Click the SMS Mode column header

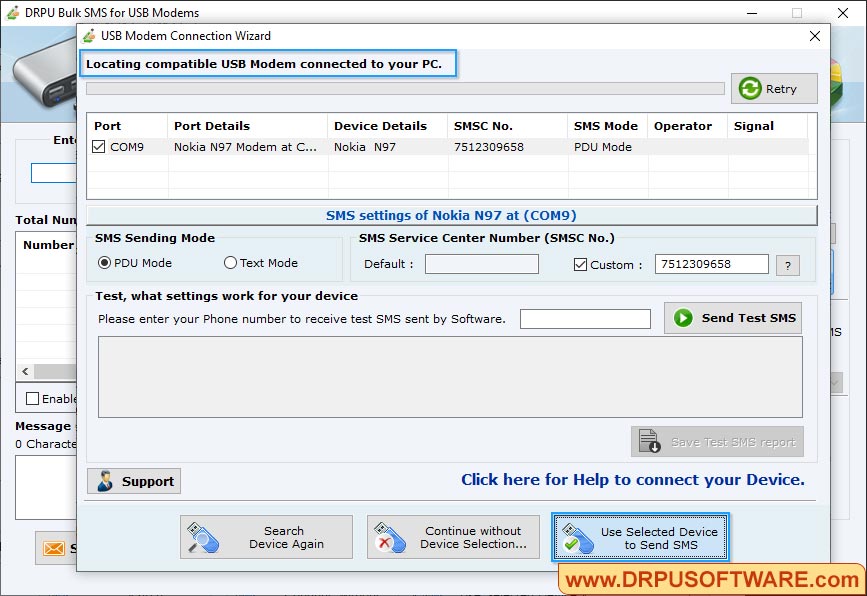(606, 126)
